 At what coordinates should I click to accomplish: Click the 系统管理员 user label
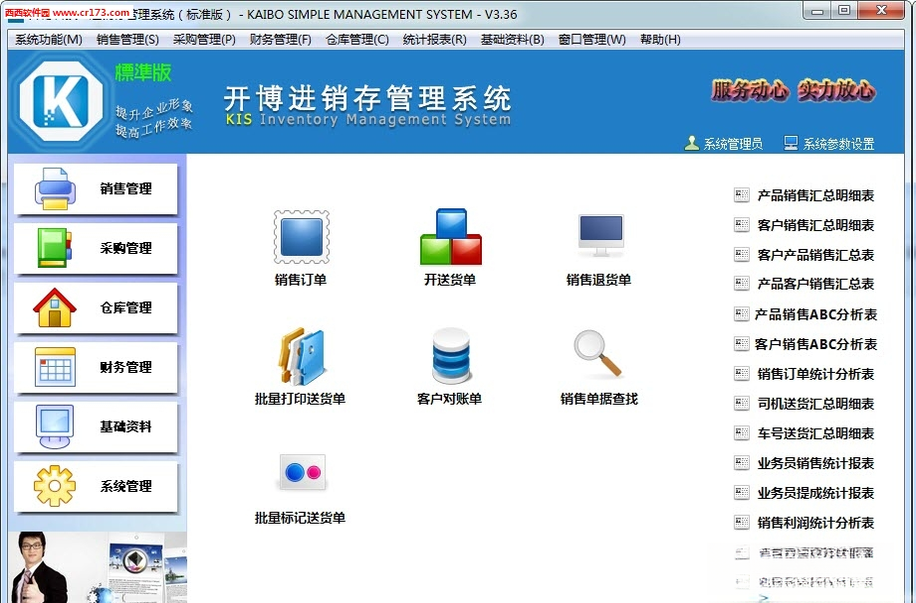(x=733, y=144)
